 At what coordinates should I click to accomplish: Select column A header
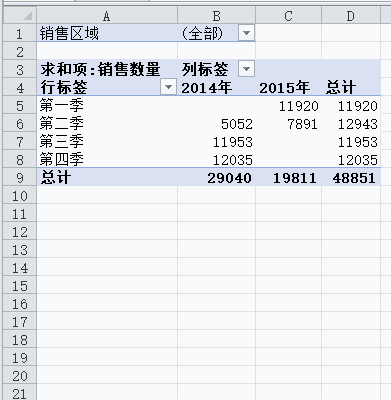pyautogui.click(x=107, y=15)
